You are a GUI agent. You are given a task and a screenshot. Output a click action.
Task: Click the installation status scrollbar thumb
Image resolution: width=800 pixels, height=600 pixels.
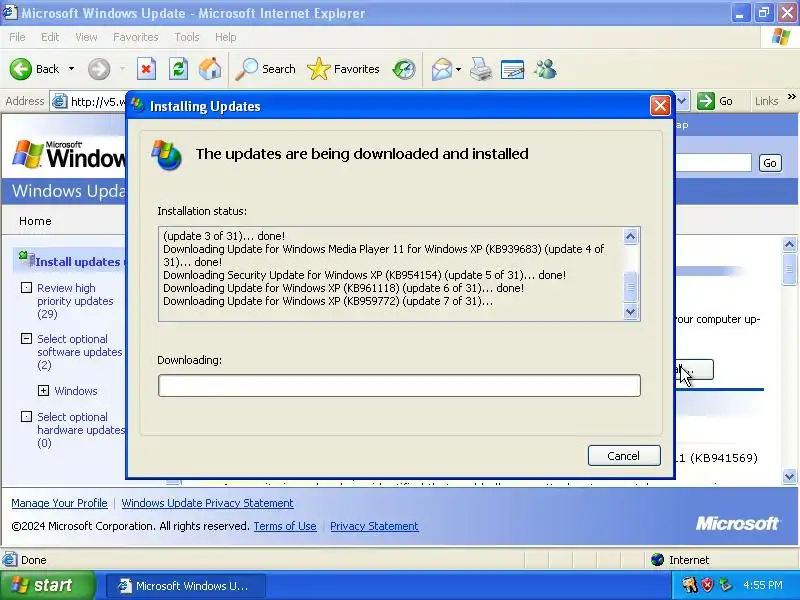tap(631, 286)
